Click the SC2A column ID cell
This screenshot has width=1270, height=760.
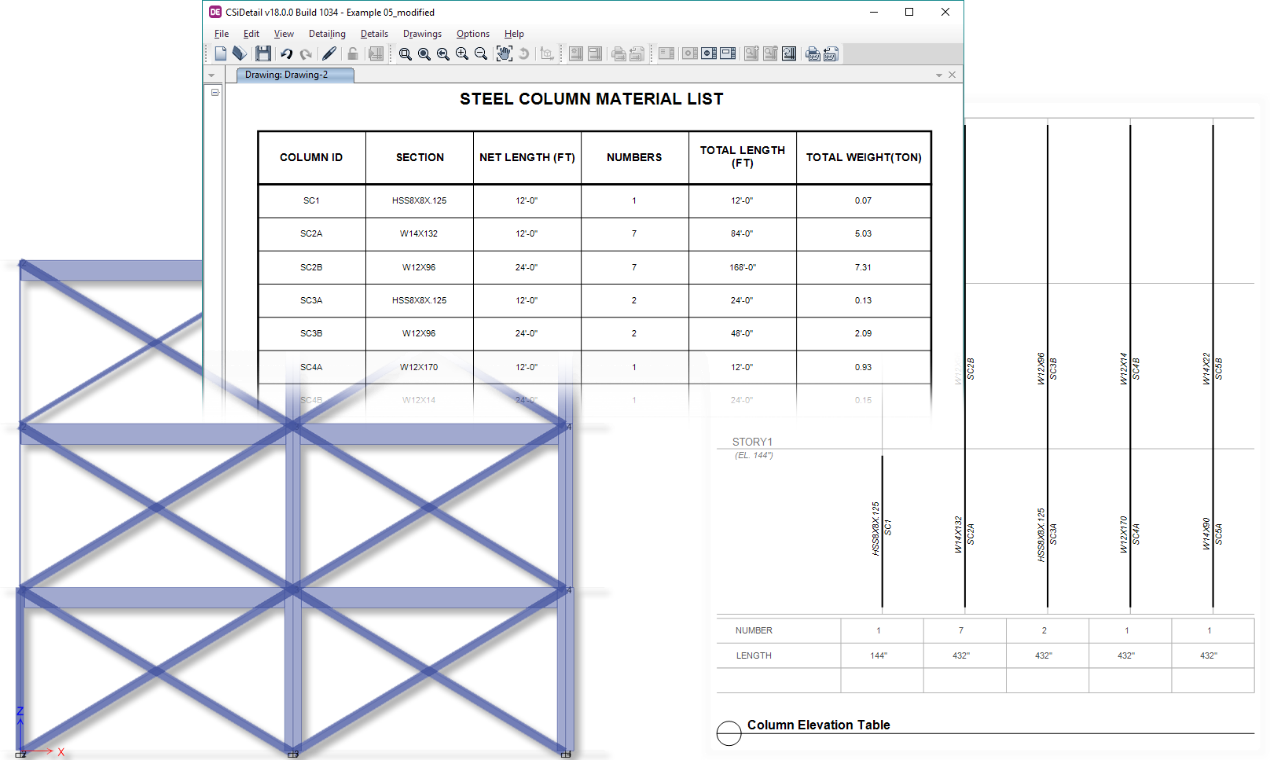tap(311, 234)
